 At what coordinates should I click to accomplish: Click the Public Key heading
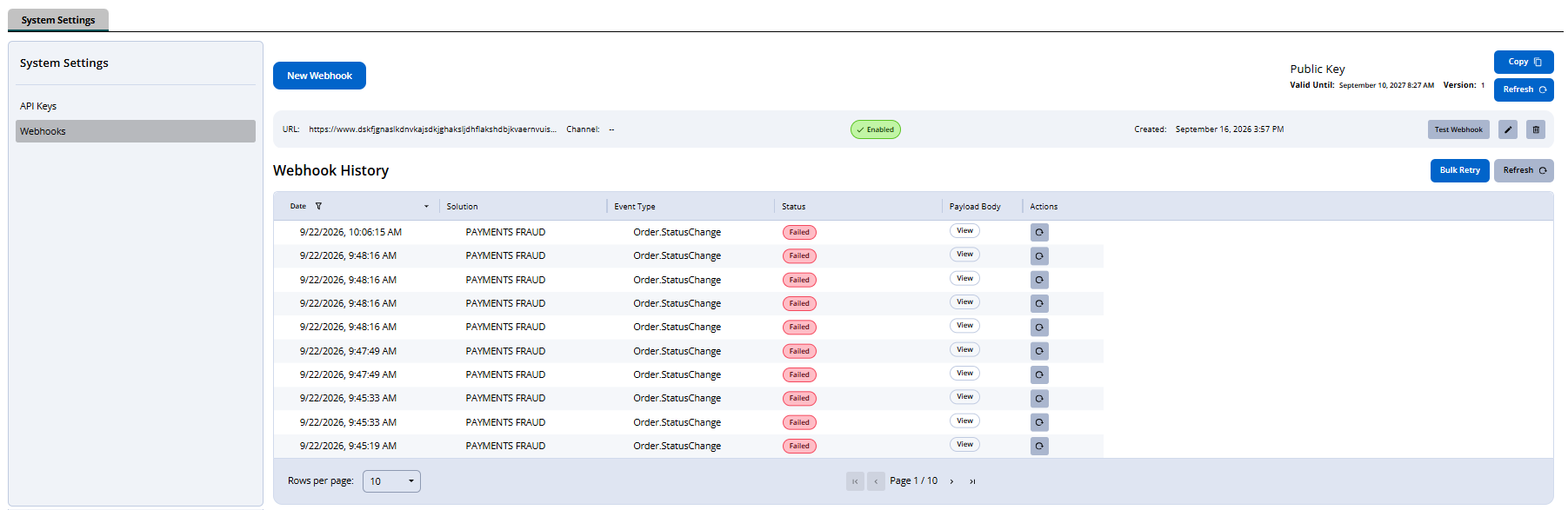[1317, 70]
